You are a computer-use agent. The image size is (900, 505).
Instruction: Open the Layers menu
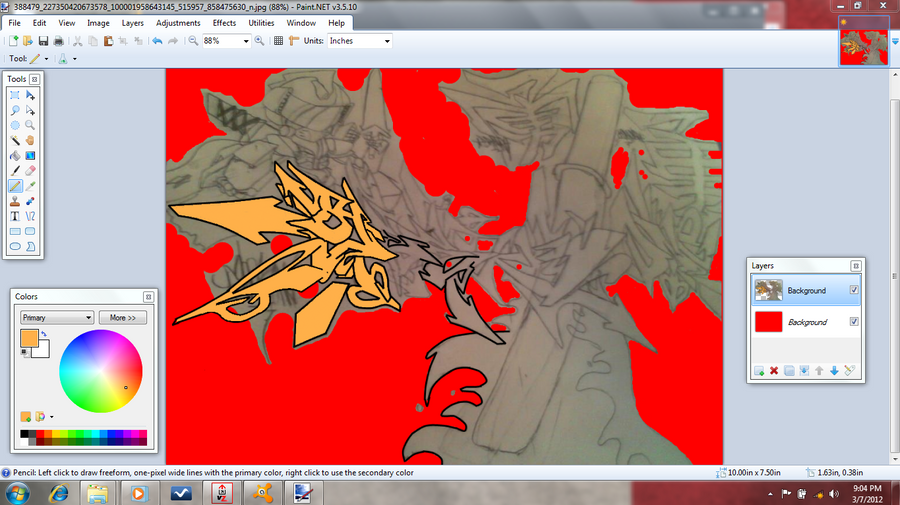tap(133, 23)
